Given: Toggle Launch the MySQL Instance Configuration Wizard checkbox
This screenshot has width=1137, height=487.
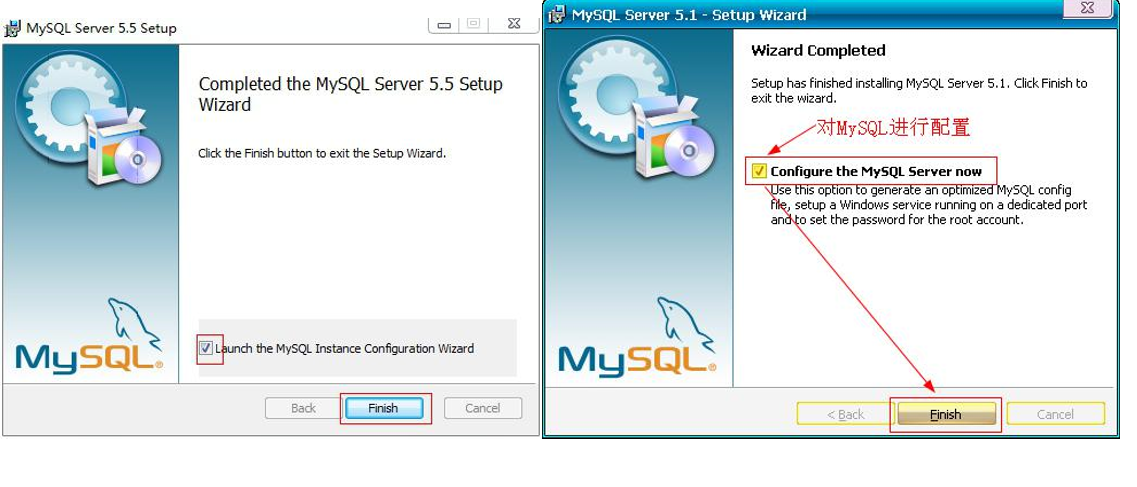Looking at the screenshot, I should [x=205, y=349].
